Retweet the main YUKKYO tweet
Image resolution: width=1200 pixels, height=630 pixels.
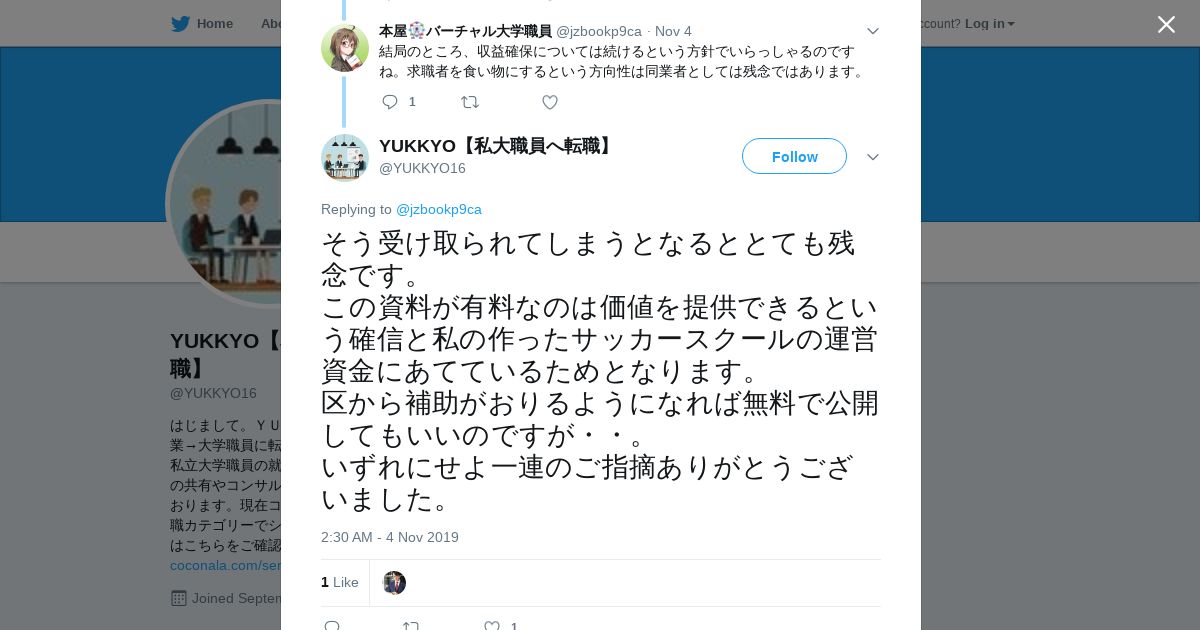(x=411, y=626)
